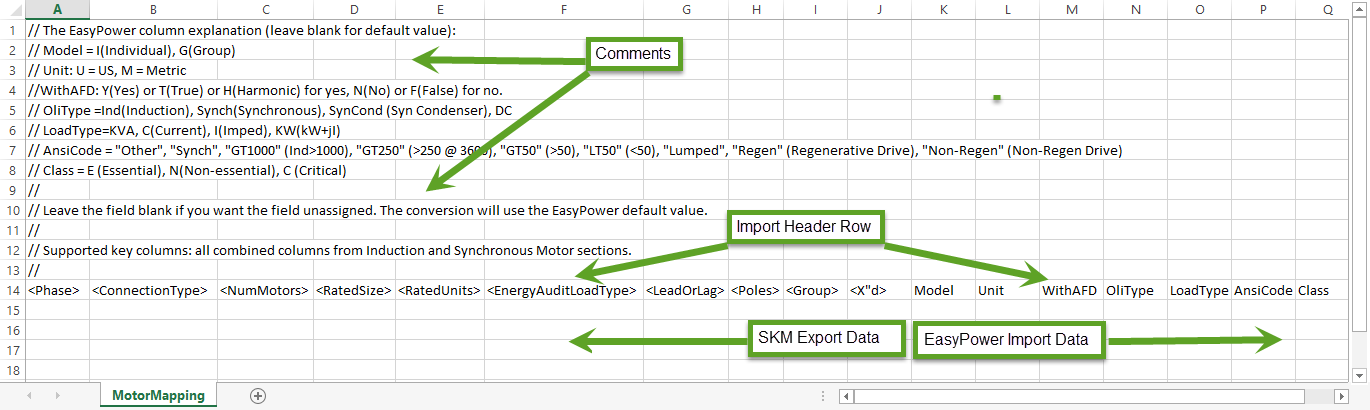Click the horizontal scrollbar right arrow

click(x=1343, y=396)
